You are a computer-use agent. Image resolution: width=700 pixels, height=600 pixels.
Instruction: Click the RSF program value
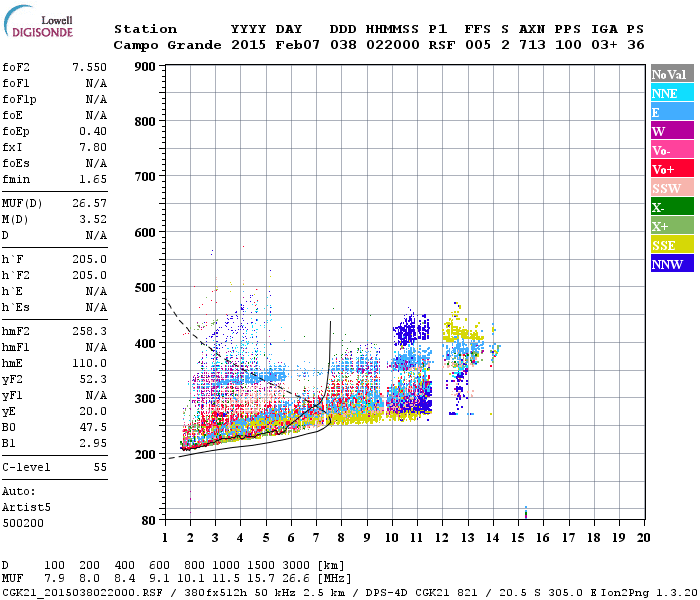pos(442,45)
